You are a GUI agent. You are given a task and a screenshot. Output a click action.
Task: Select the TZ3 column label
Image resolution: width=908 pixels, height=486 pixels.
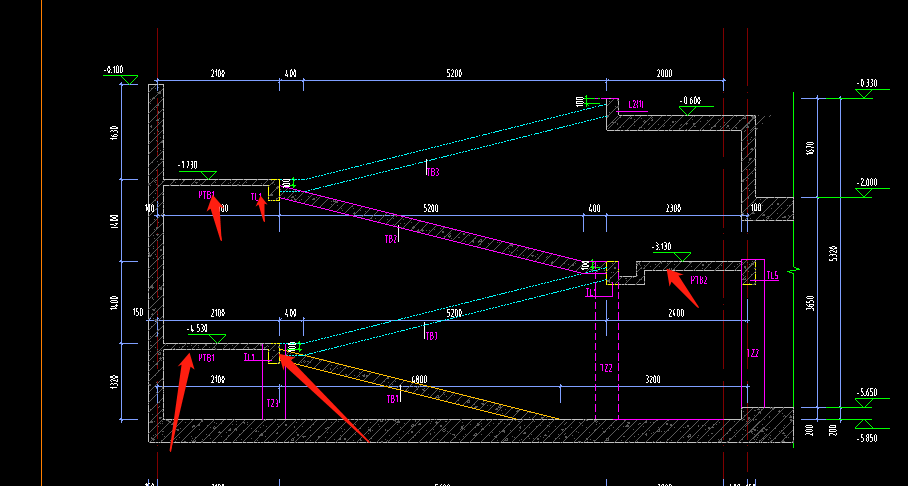[x=272, y=403]
